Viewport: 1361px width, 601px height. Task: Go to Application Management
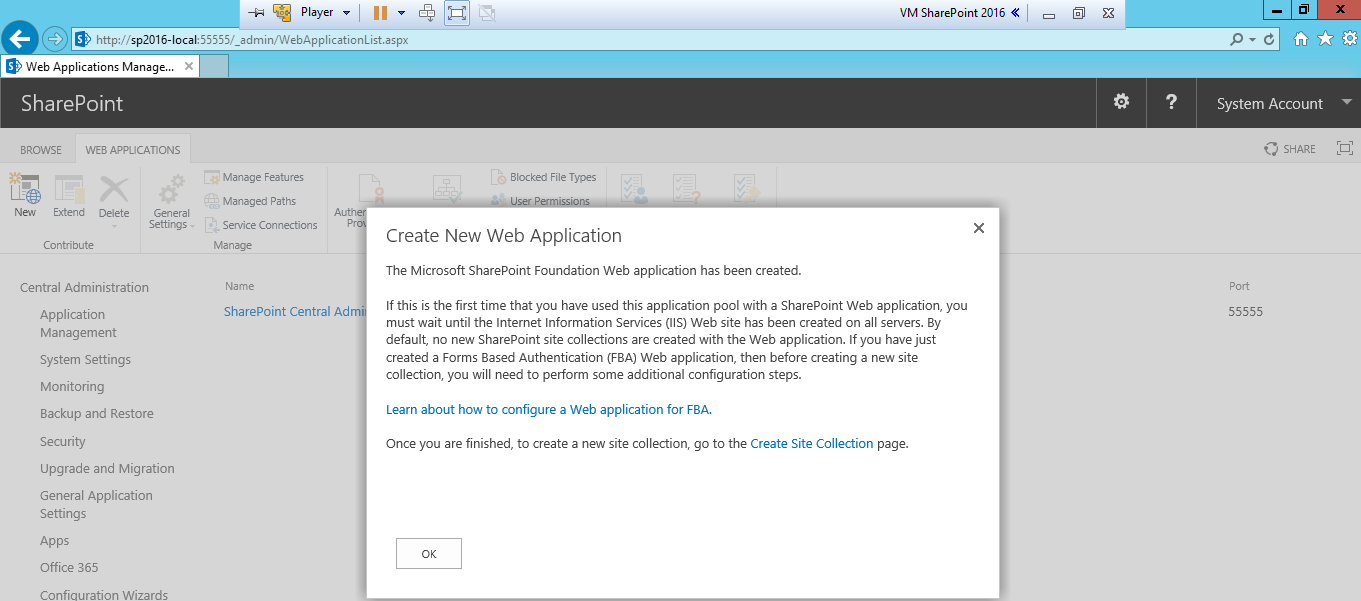78,323
